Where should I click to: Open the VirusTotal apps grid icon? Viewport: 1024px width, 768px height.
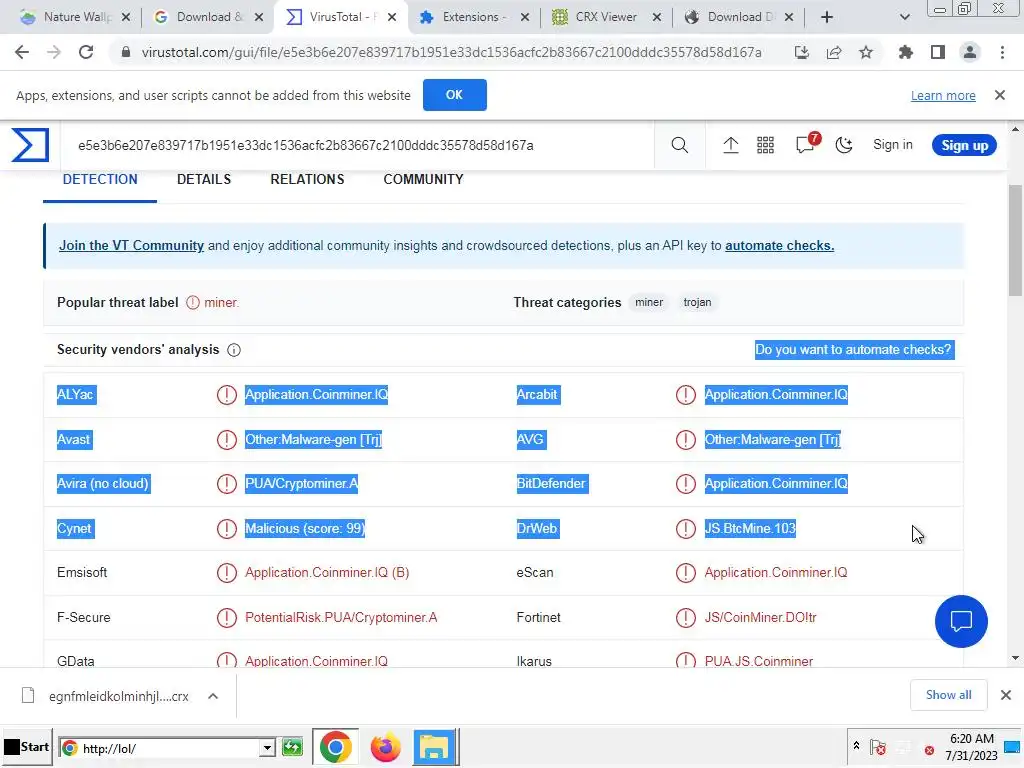point(765,145)
